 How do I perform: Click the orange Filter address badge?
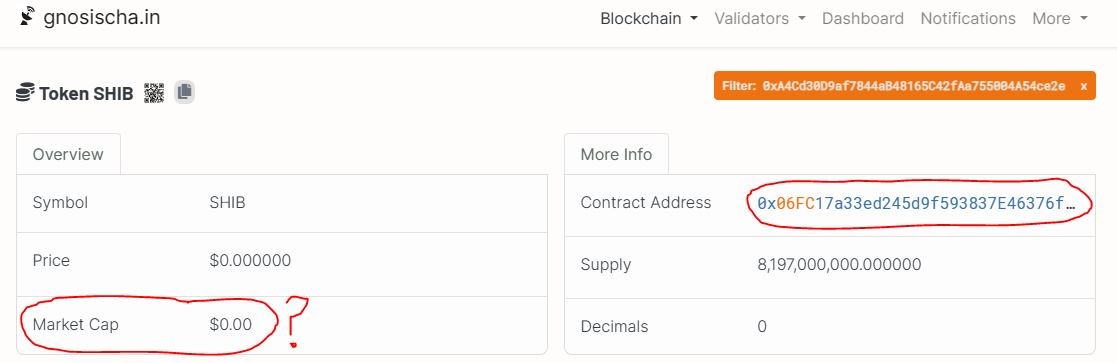click(x=905, y=86)
